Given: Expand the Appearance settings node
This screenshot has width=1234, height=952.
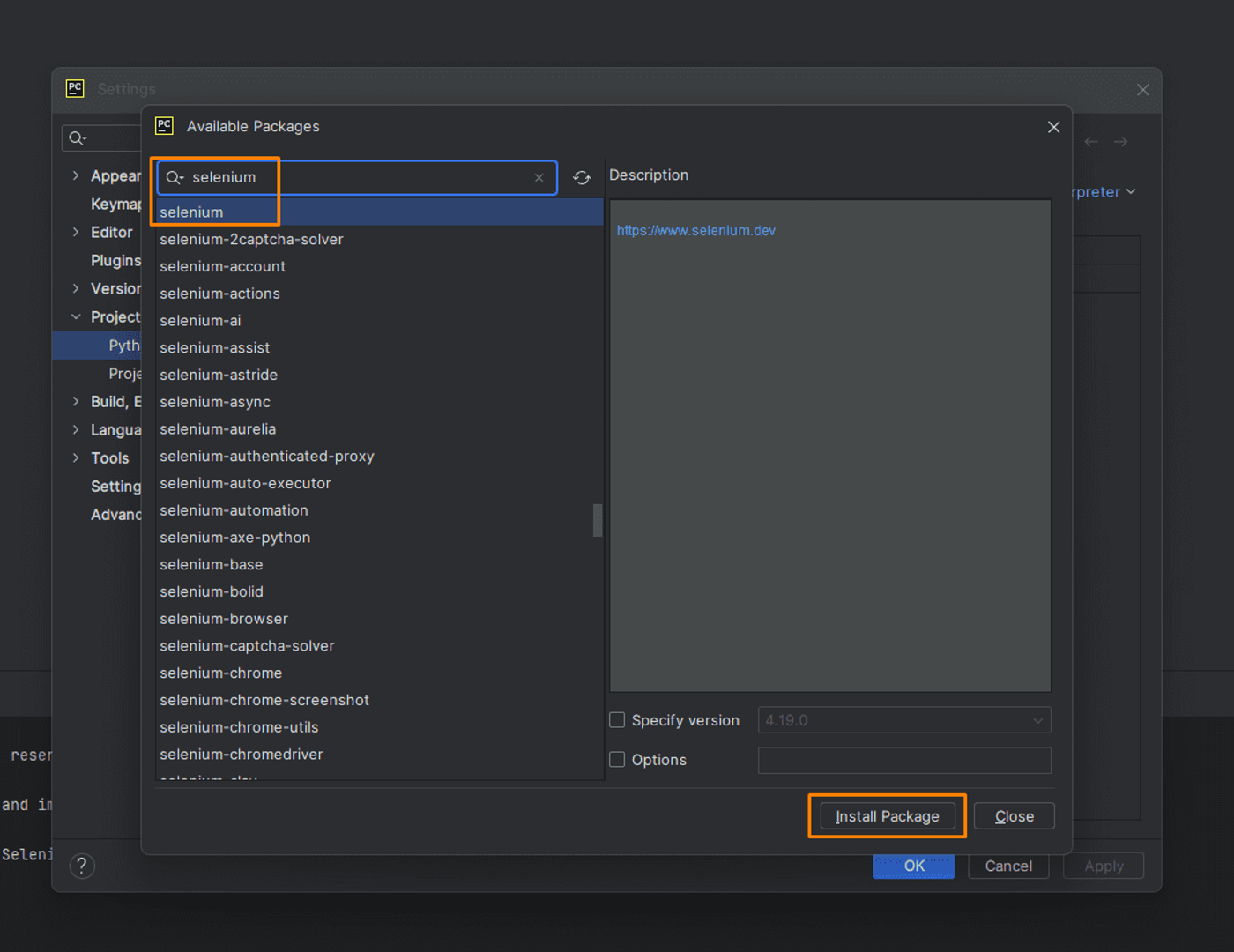Looking at the screenshot, I should click(76, 176).
